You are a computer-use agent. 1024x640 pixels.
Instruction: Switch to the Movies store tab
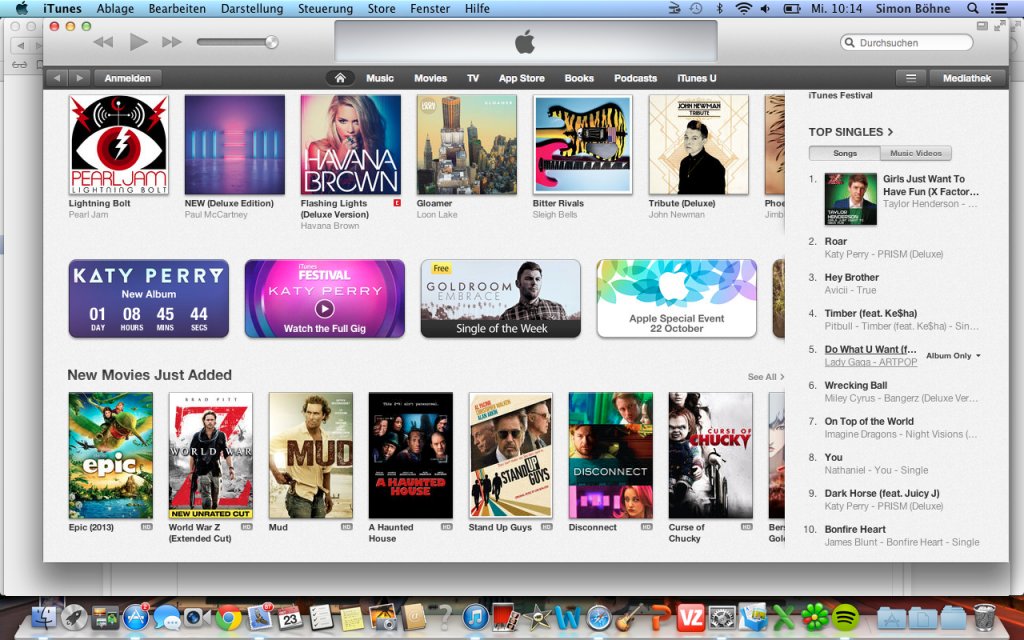click(x=430, y=78)
